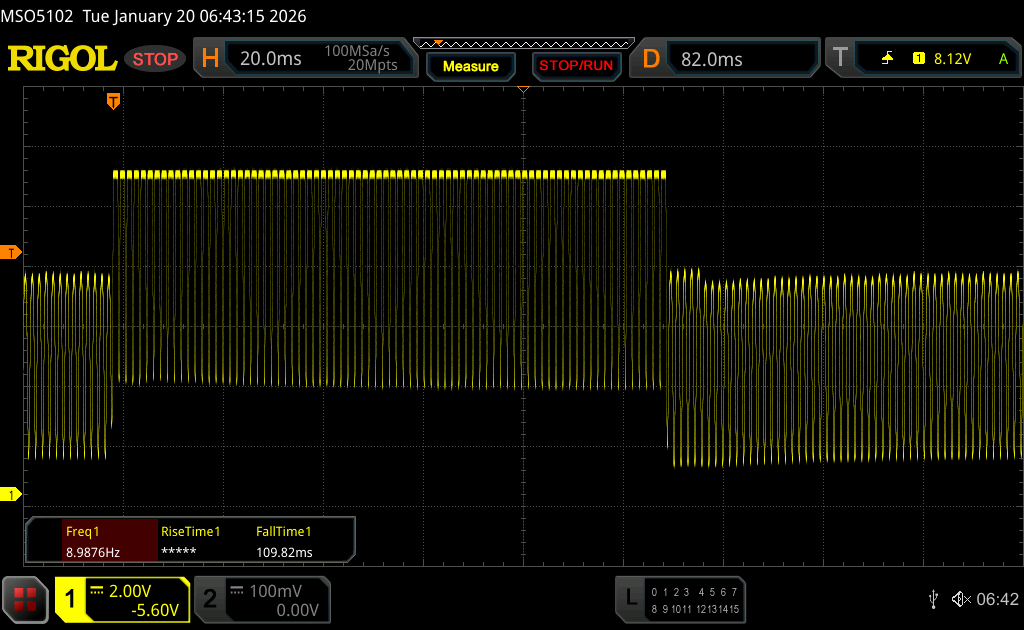This screenshot has width=1024, height=630.
Task: Mute the beeper using the speaker icon
Action: pos(960,598)
